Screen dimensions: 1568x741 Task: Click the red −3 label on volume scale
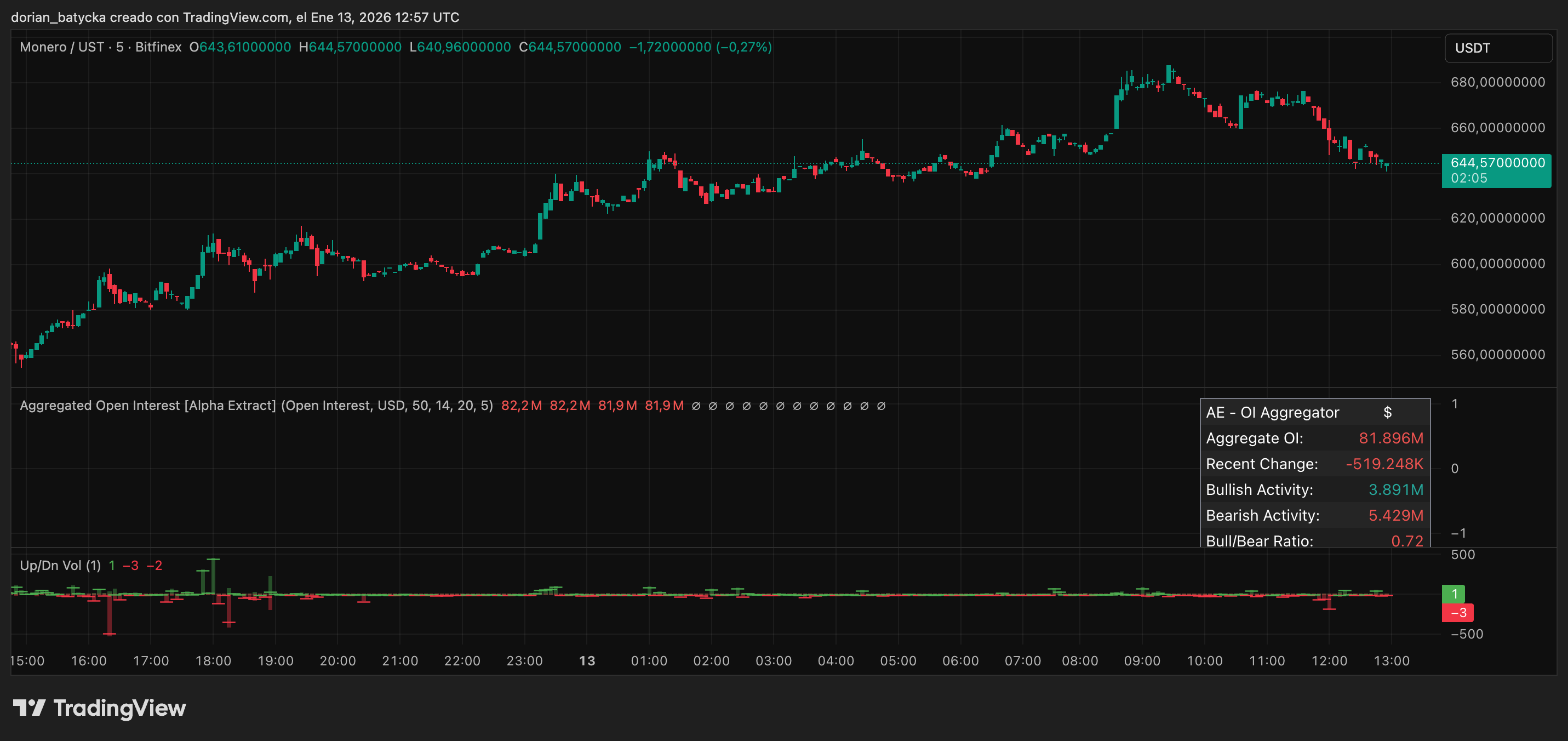click(1458, 613)
